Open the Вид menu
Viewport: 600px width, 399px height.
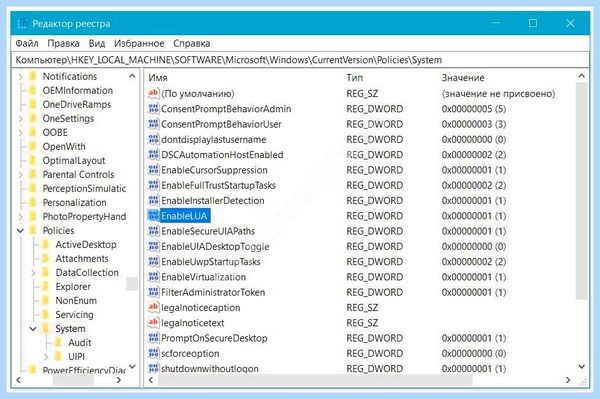97,44
